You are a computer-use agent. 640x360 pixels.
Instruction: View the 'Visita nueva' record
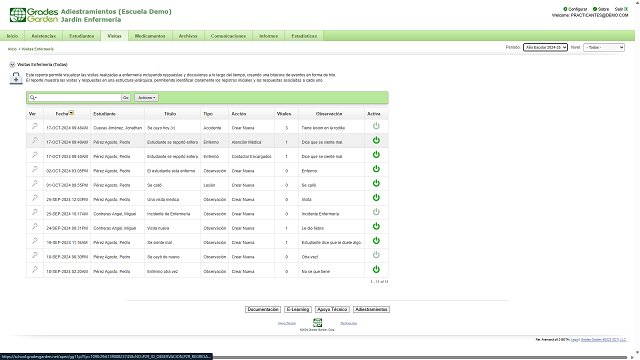35,226
